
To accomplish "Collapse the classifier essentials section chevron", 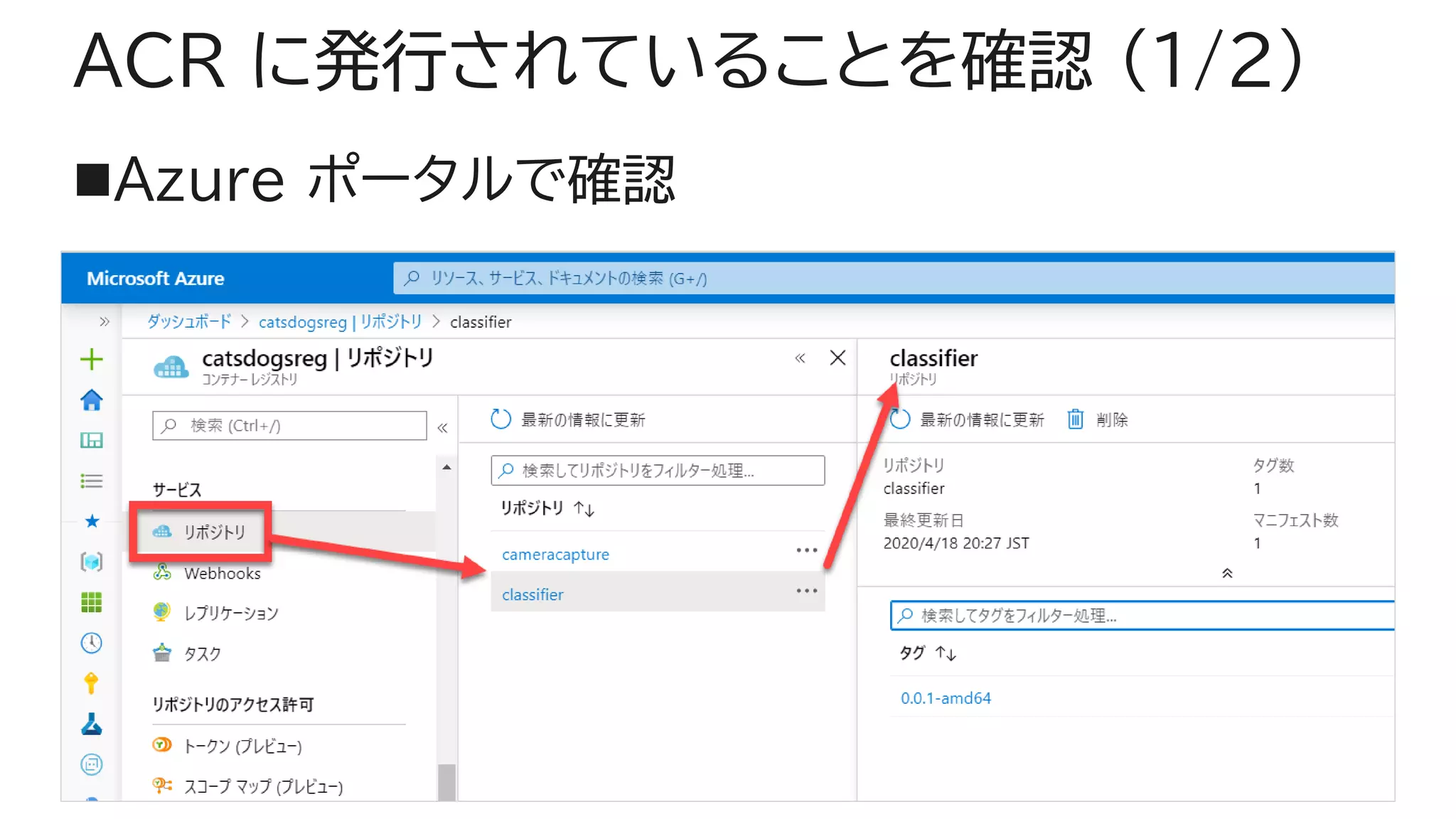I will [1227, 573].
